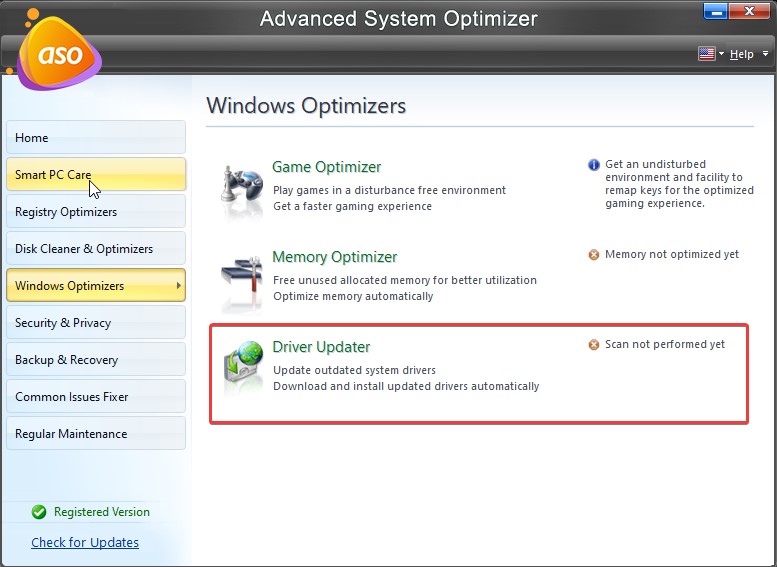Click the Advanced System Optimizer title bar text
The height and width of the screenshot is (567, 777).
pyautogui.click(x=399, y=19)
